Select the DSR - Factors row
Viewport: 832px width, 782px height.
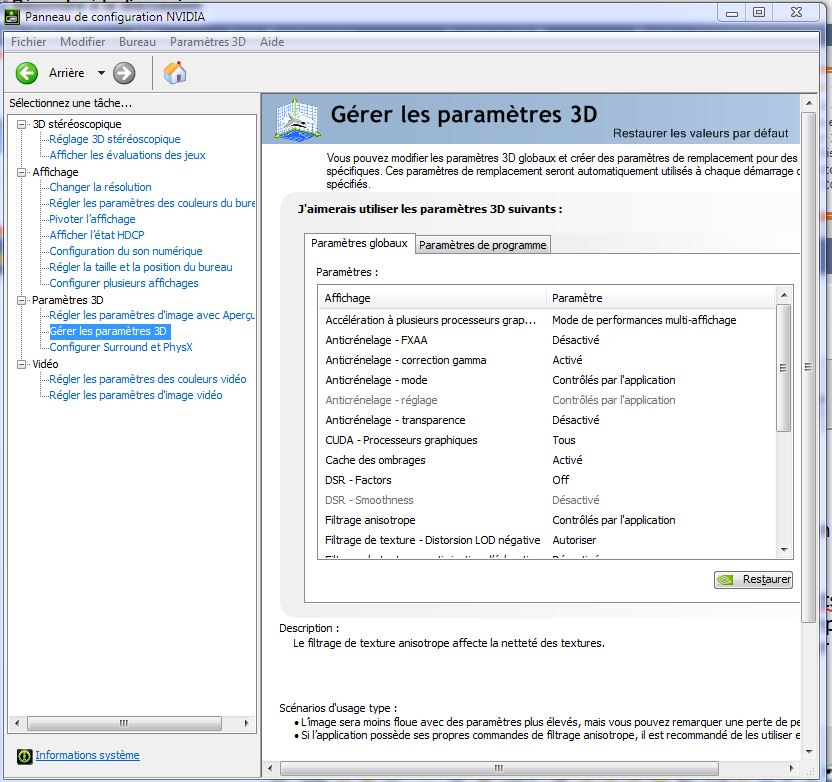coord(547,480)
